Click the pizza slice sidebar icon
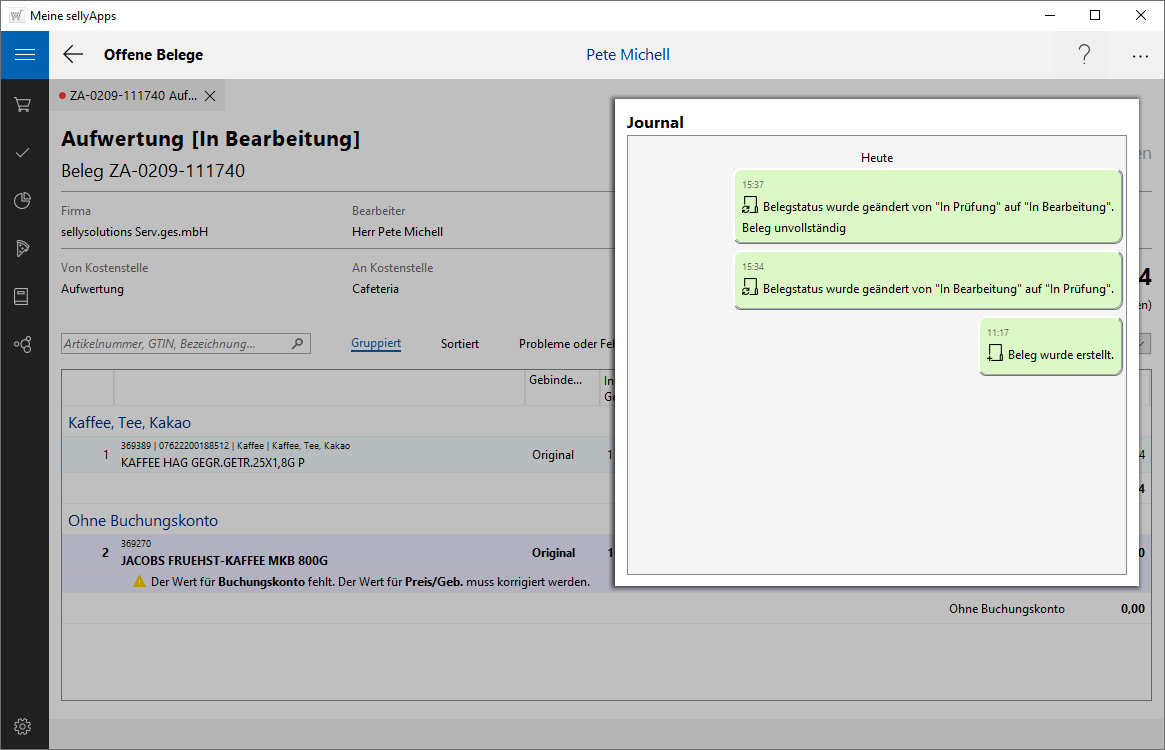 [x=22, y=249]
